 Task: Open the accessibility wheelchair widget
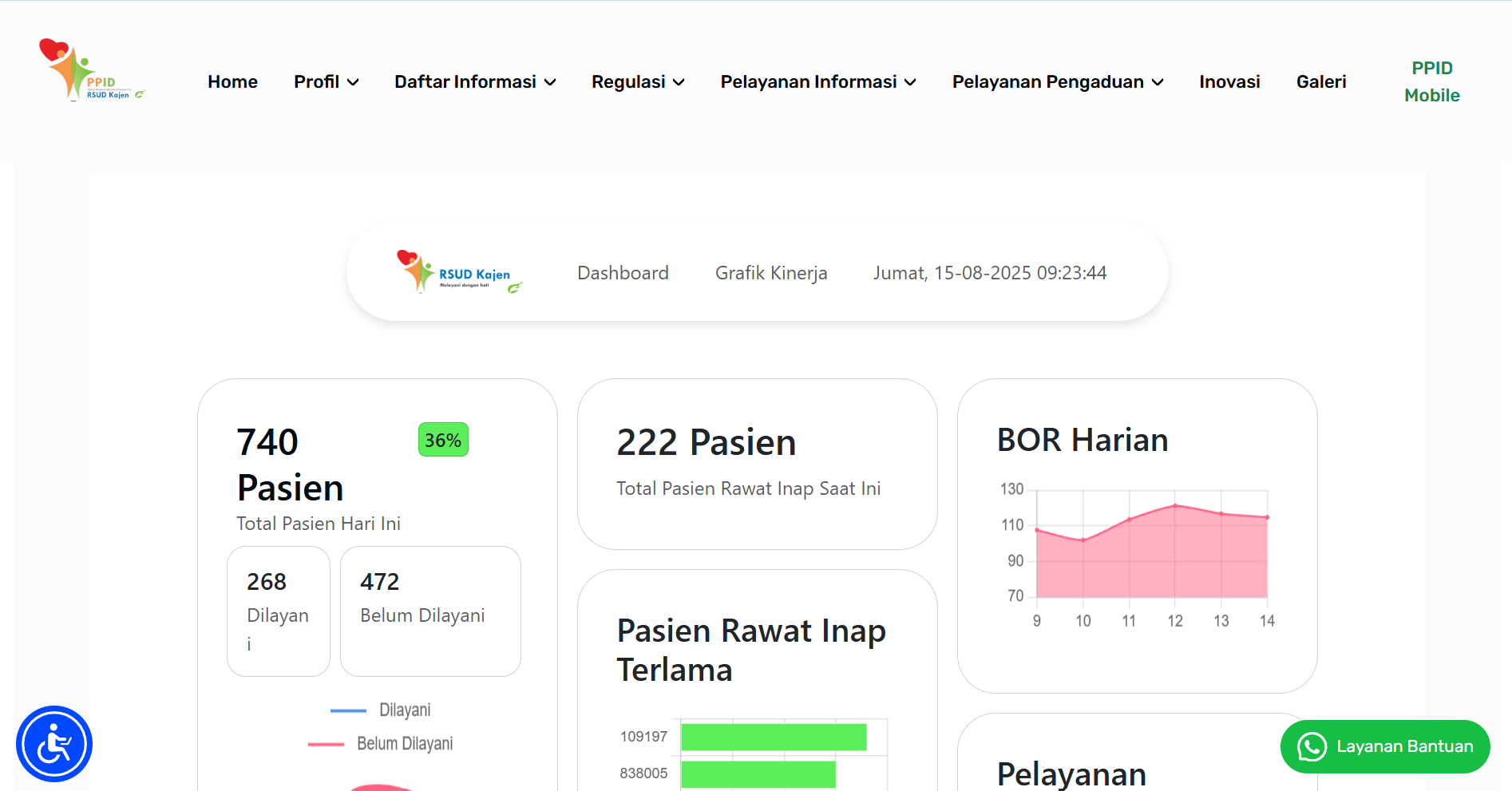coord(54,744)
